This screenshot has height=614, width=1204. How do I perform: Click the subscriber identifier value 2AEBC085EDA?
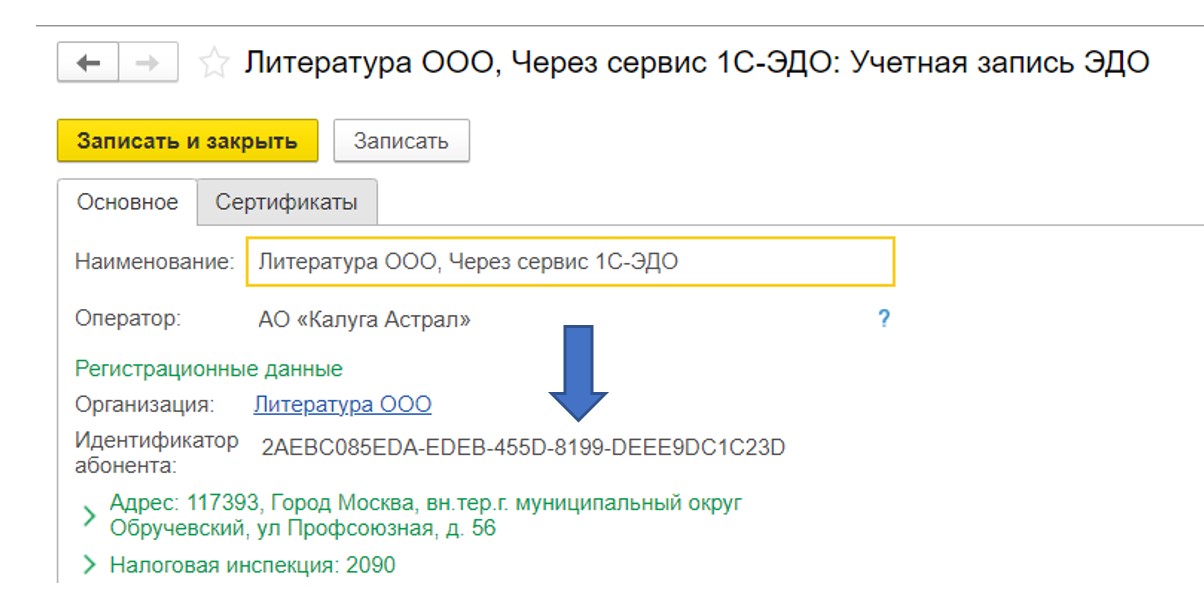click(x=523, y=448)
